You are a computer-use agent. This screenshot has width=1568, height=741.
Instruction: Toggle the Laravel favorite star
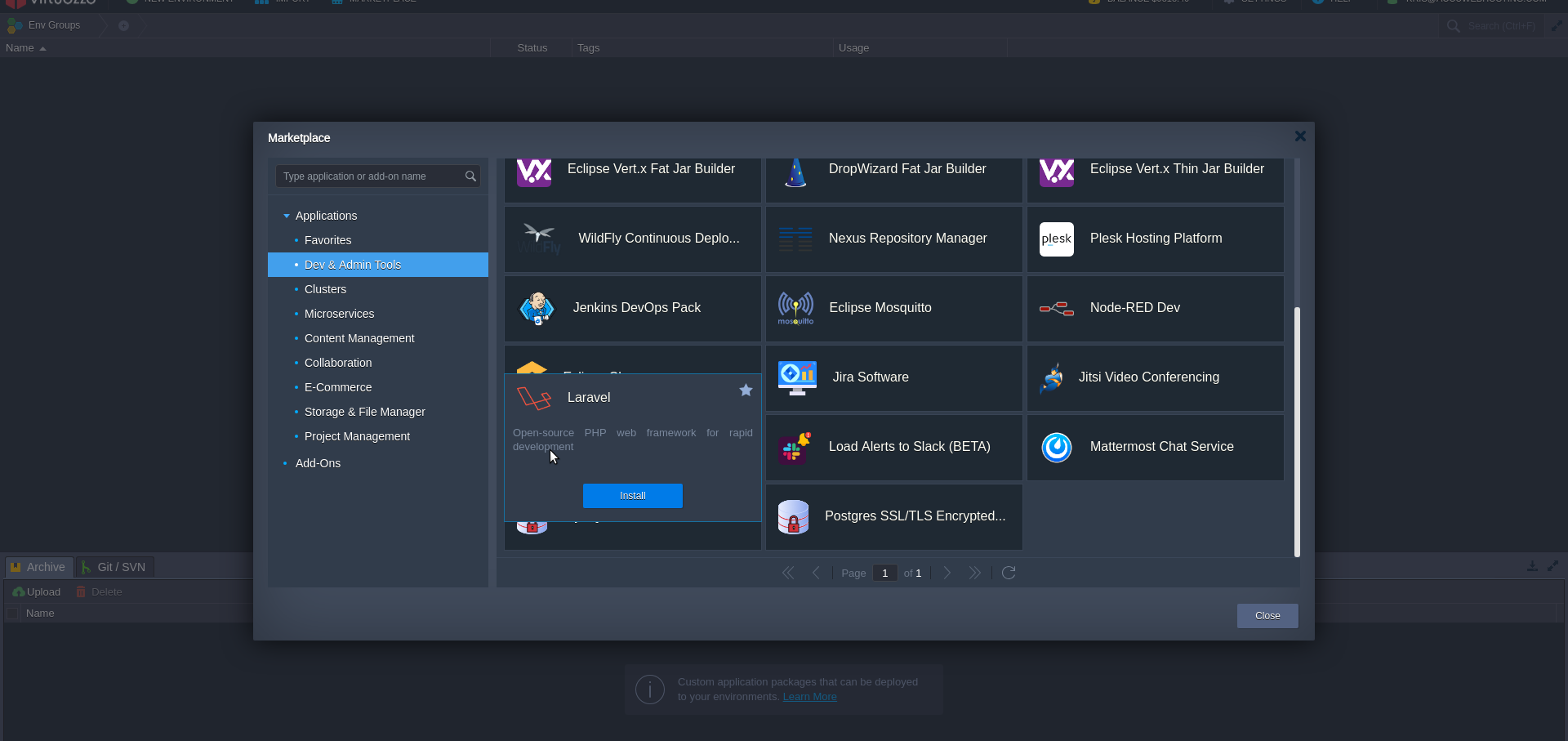tap(746, 391)
